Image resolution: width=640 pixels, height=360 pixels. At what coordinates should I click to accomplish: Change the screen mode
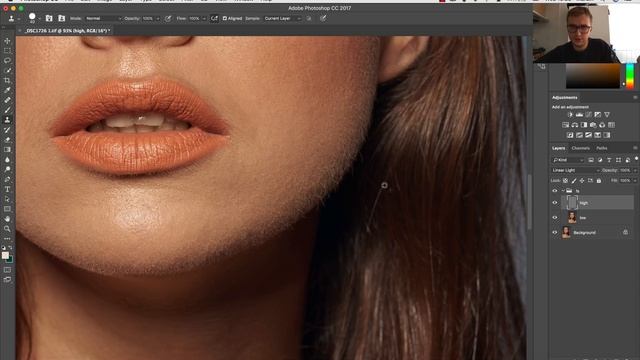7,280
